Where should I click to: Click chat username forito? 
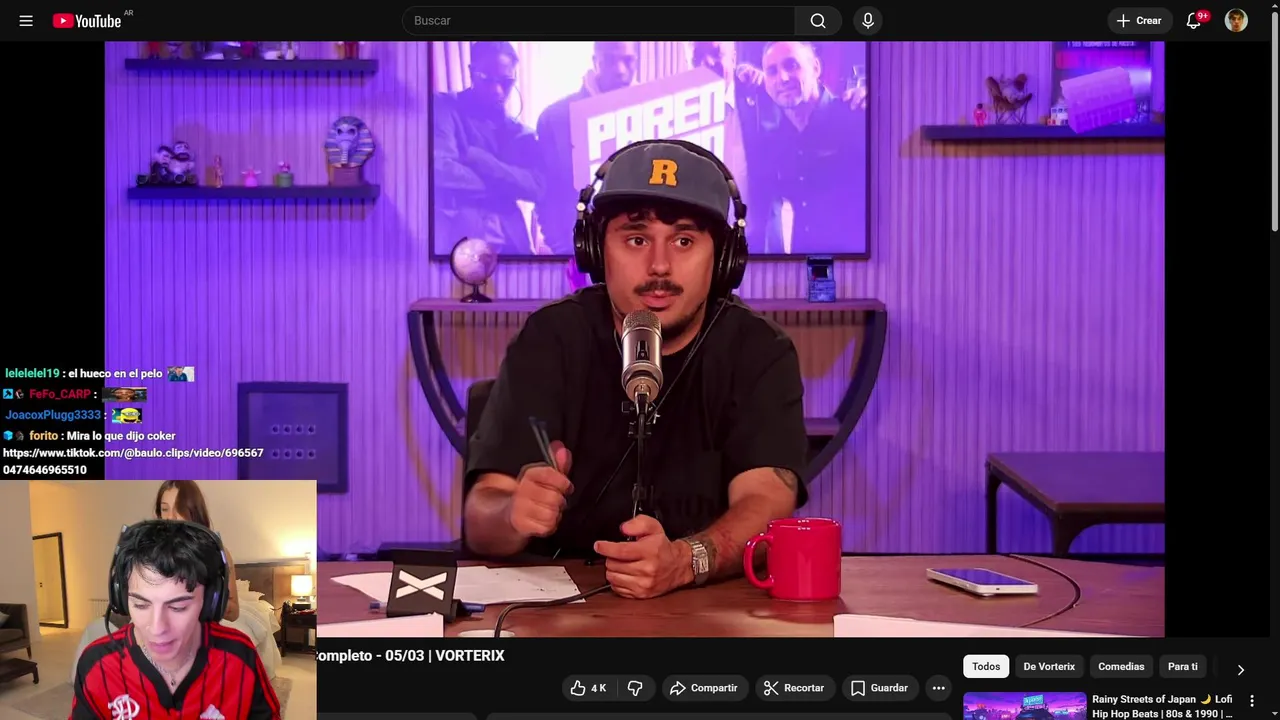pyautogui.click(x=43, y=436)
